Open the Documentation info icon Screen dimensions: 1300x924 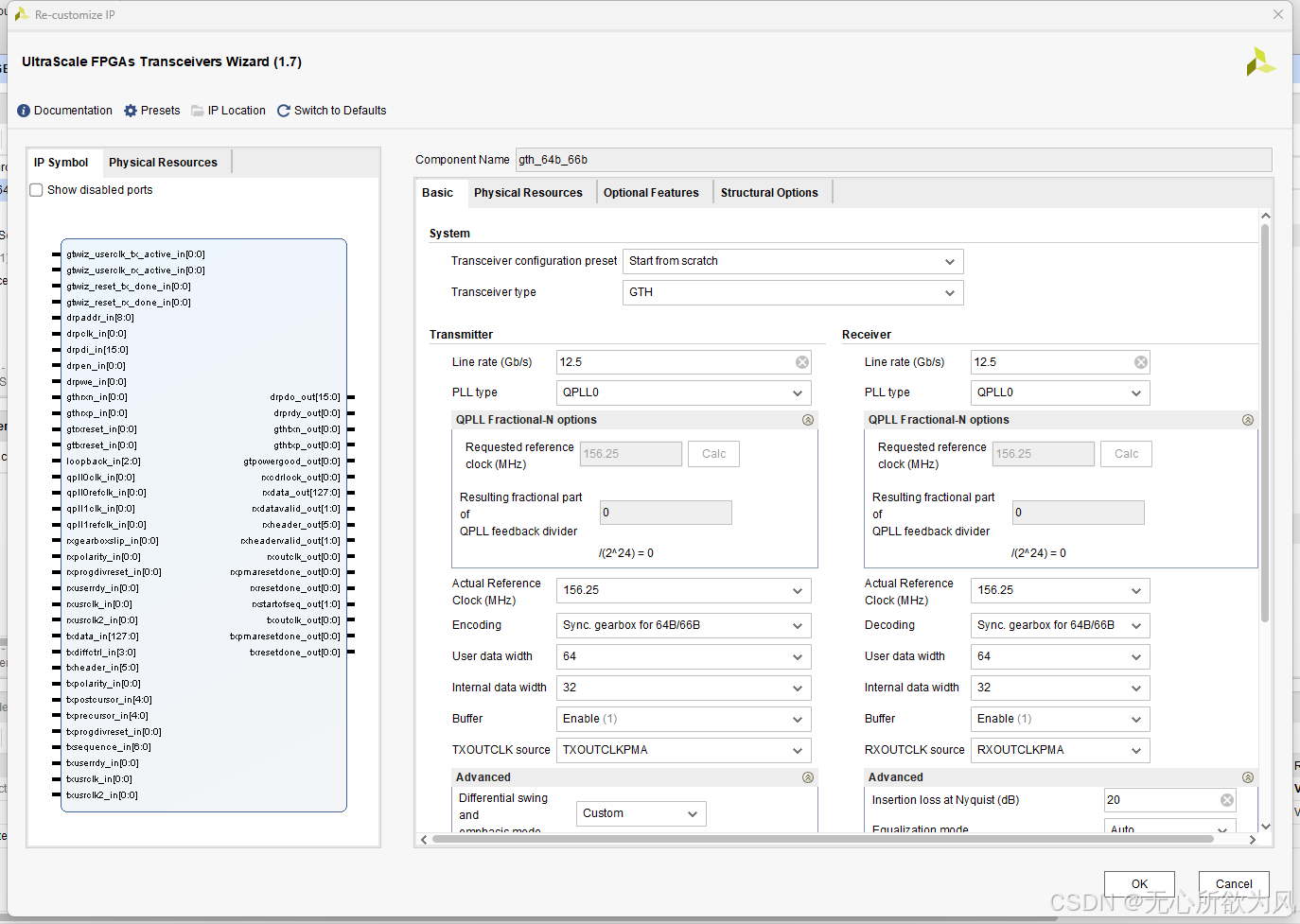[x=24, y=111]
